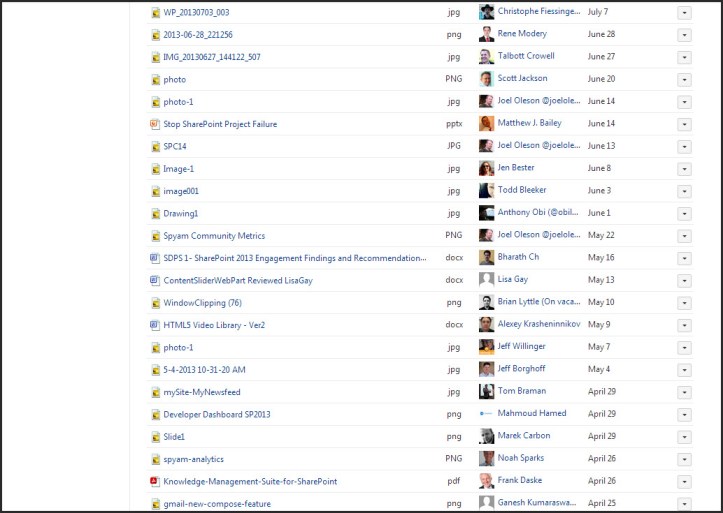Open Developer Dashboard SP2013 file
The image size is (723, 513).
click(x=217, y=414)
